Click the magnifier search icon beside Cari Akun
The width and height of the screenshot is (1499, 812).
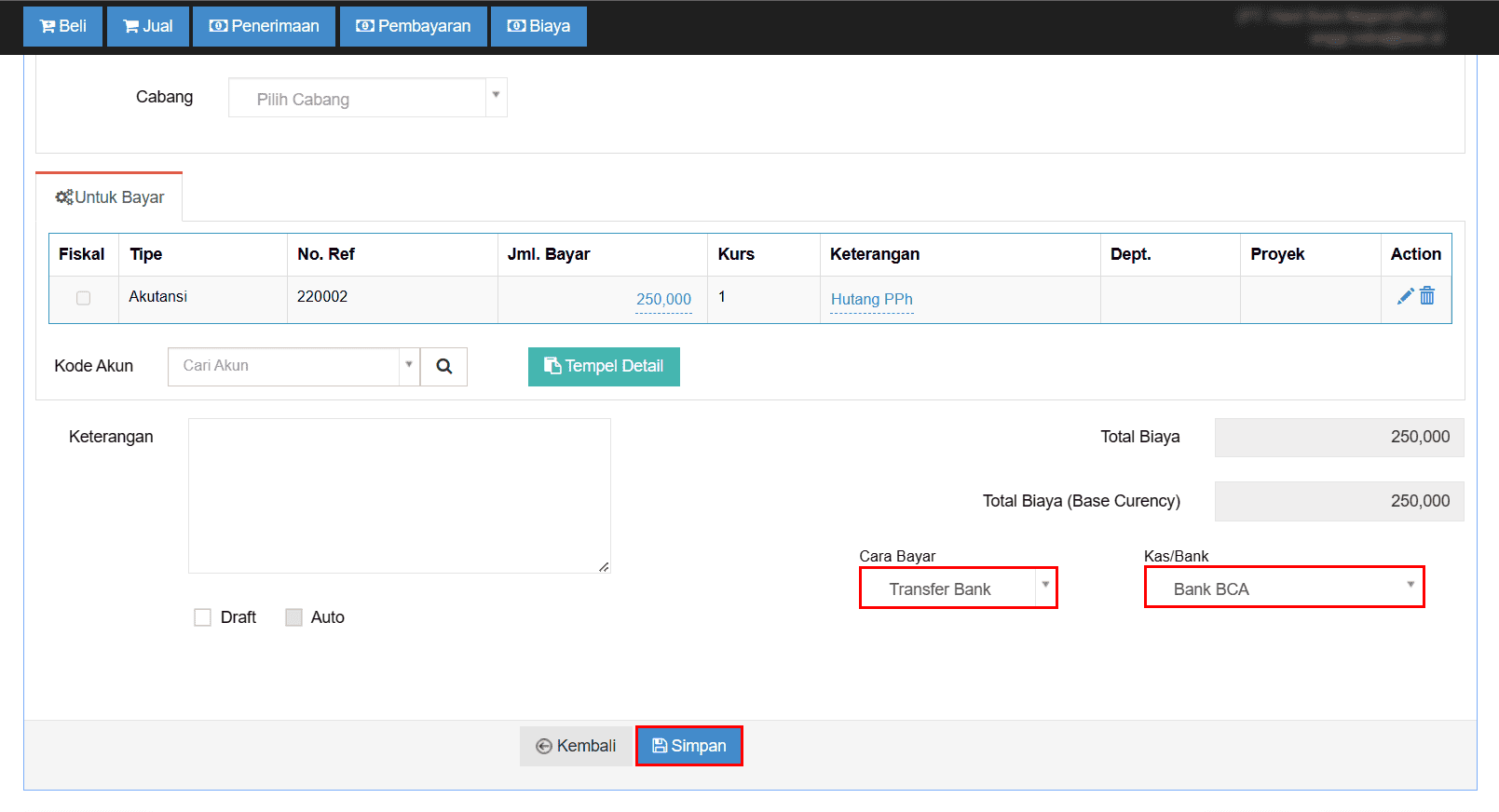click(444, 367)
